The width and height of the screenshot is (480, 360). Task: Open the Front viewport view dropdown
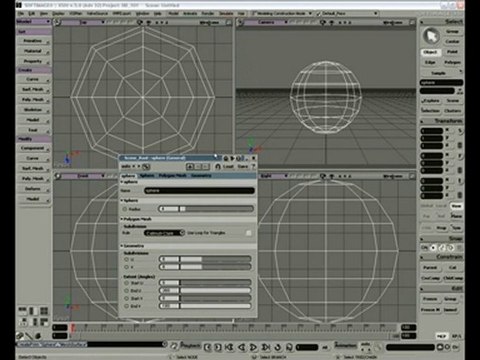coord(84,176)
